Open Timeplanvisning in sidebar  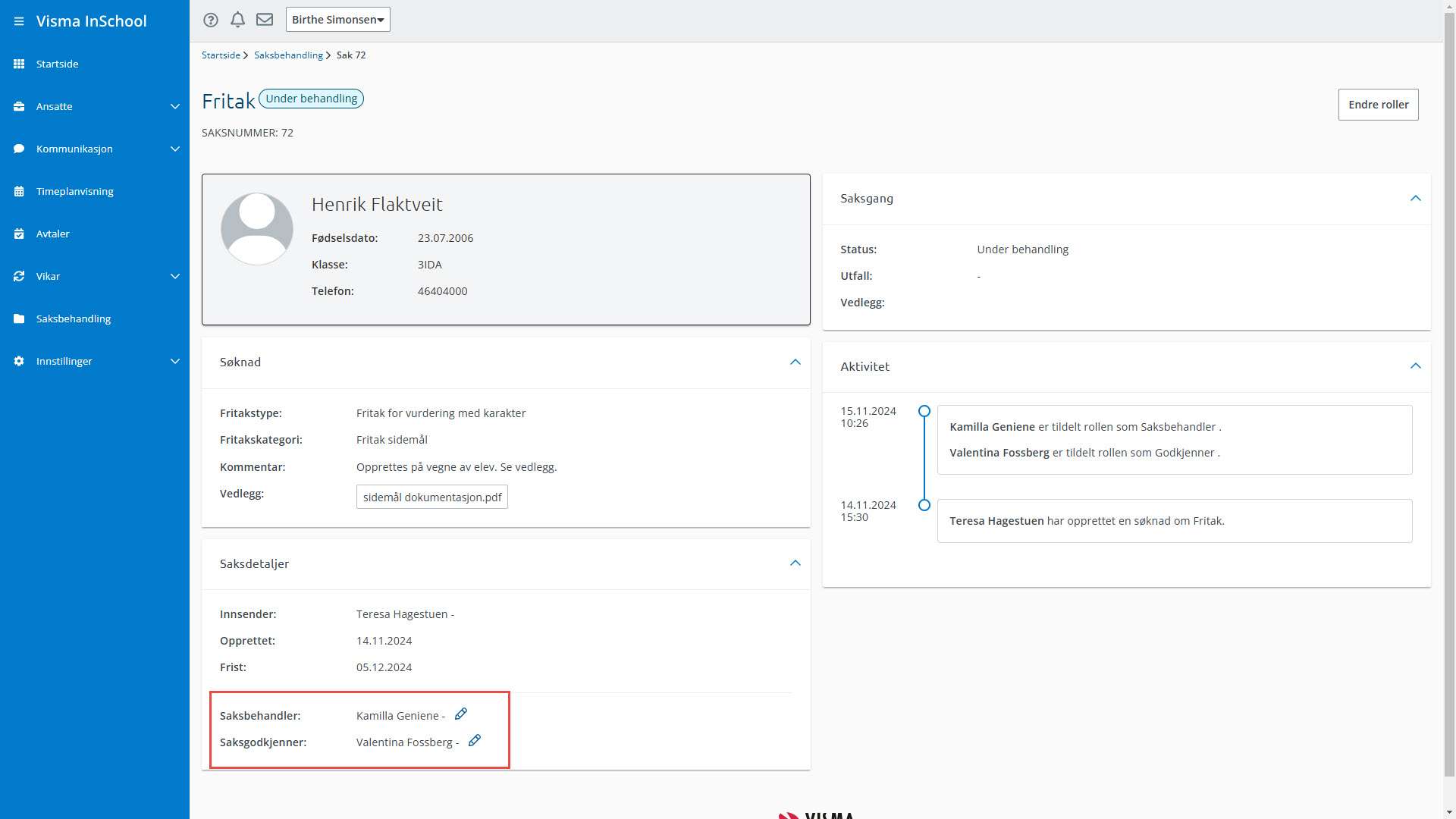(74, 191)
